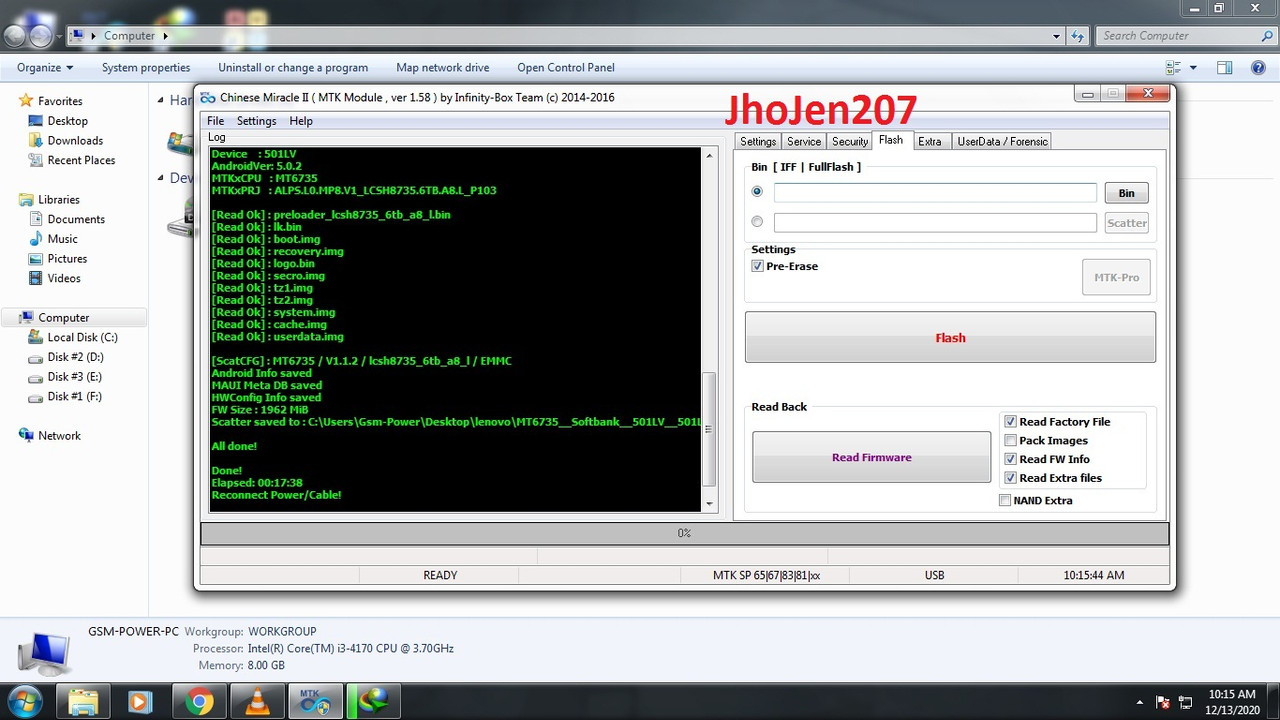Launch Windows Media Player from taskbar
Image resolution: width=1280 pixels, height=720 pixels.
pos(139,702)
